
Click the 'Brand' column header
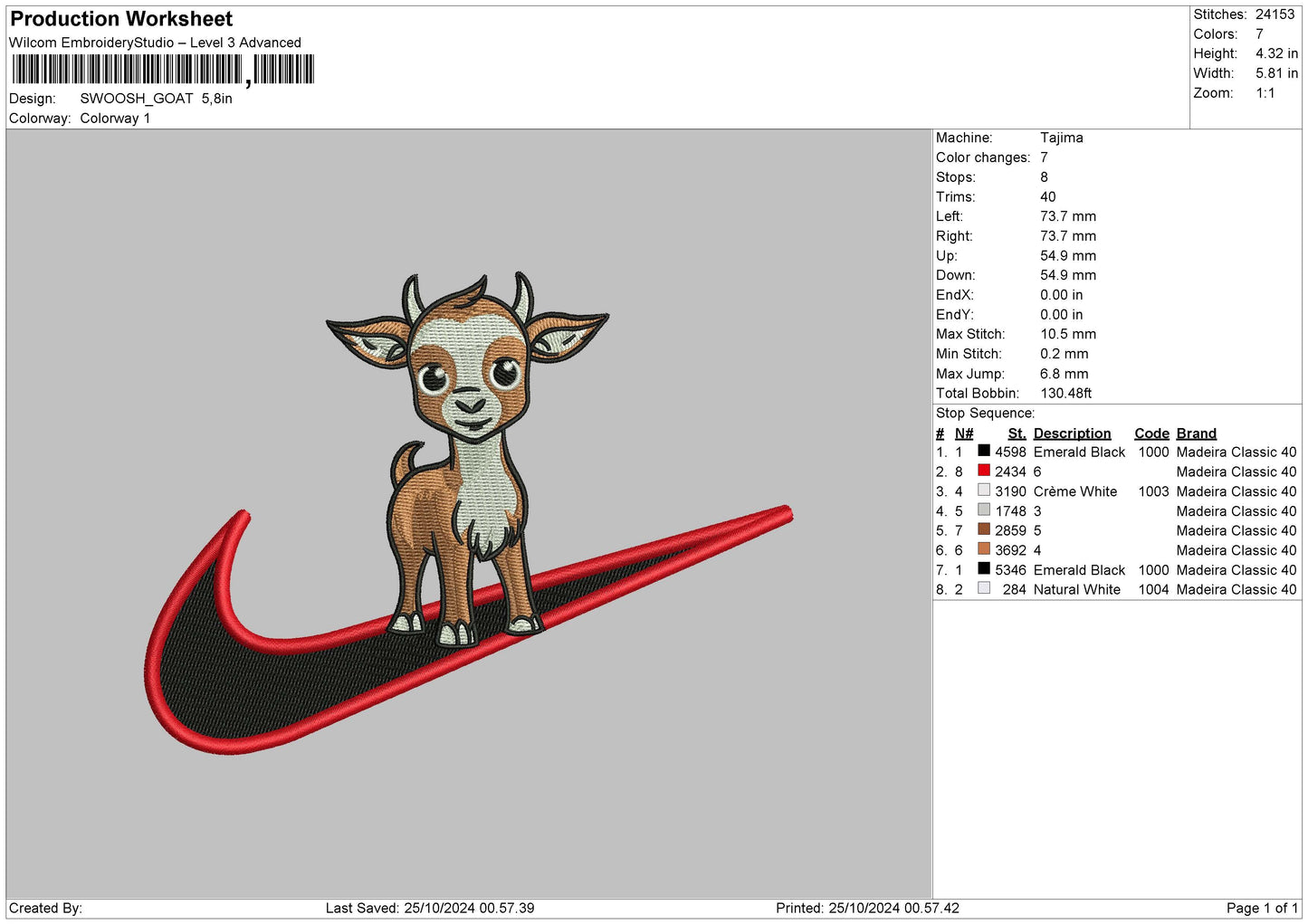point(1197,433)
